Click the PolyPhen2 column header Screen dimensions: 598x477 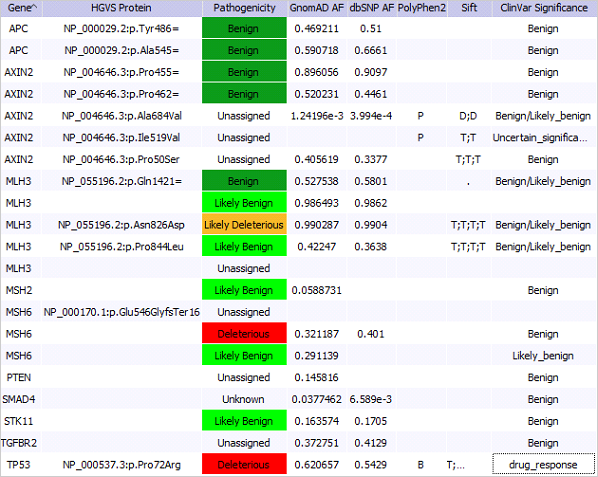click(x=421, y=8)
